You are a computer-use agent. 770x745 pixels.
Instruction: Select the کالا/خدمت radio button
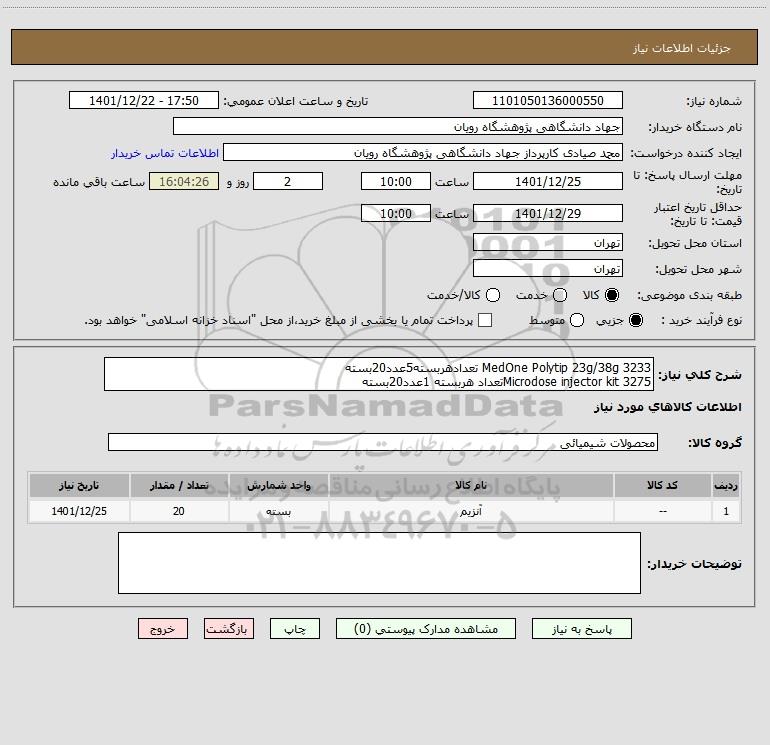493,295
